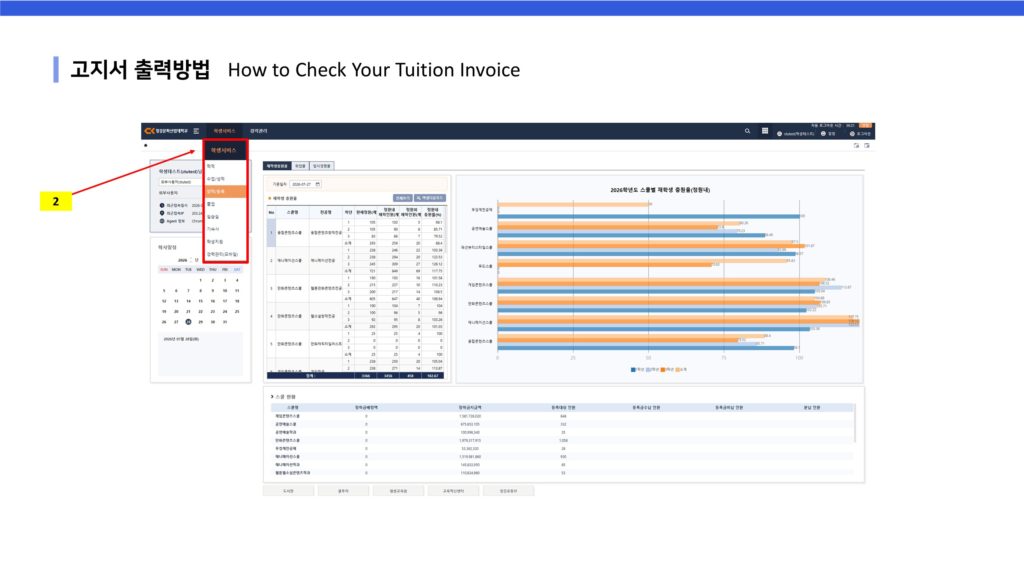
Task: Click the dark blue 1학년 legend swatch
Action: 633,370
